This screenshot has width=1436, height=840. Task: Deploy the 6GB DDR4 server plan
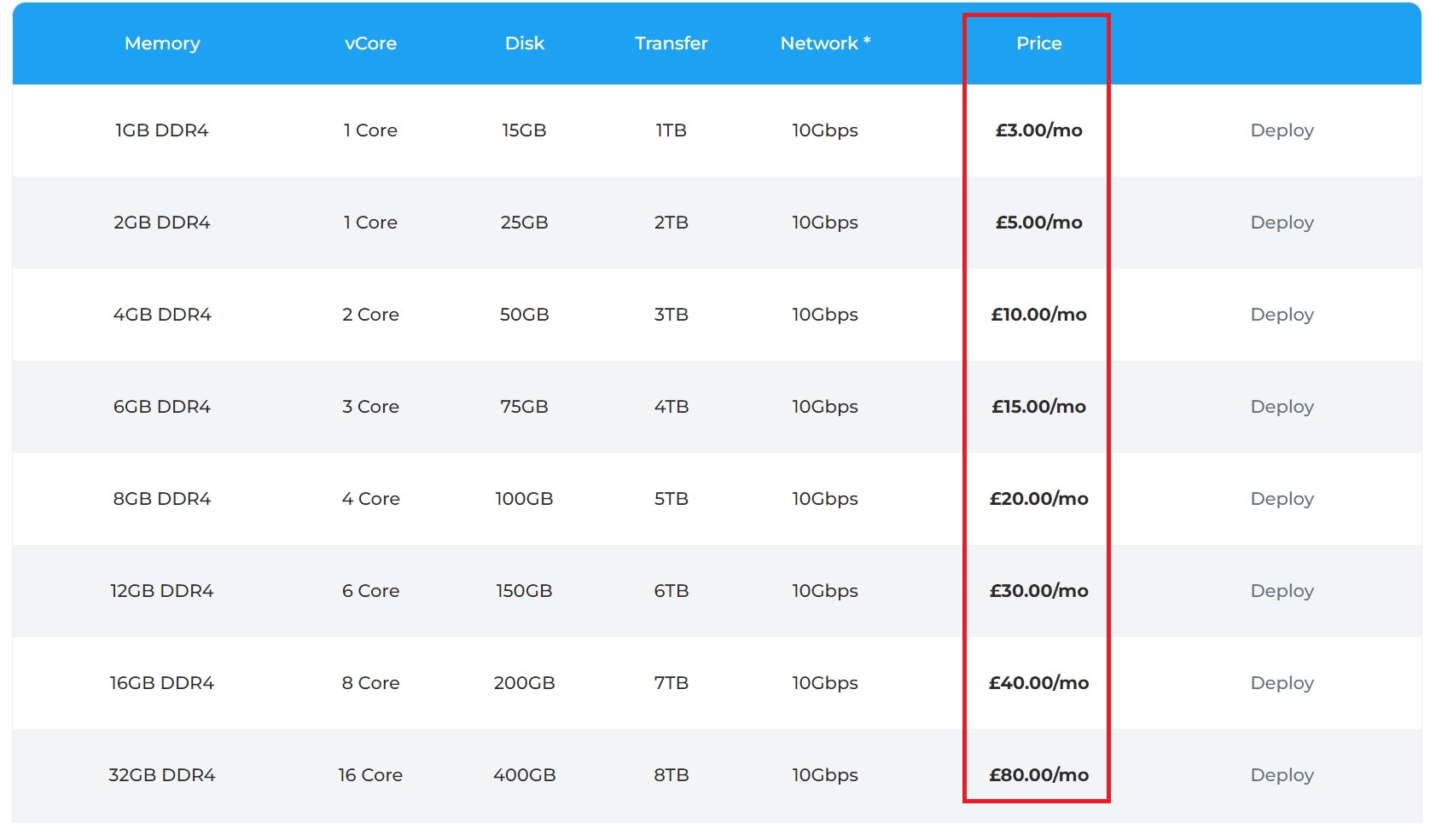(1282, 407)
